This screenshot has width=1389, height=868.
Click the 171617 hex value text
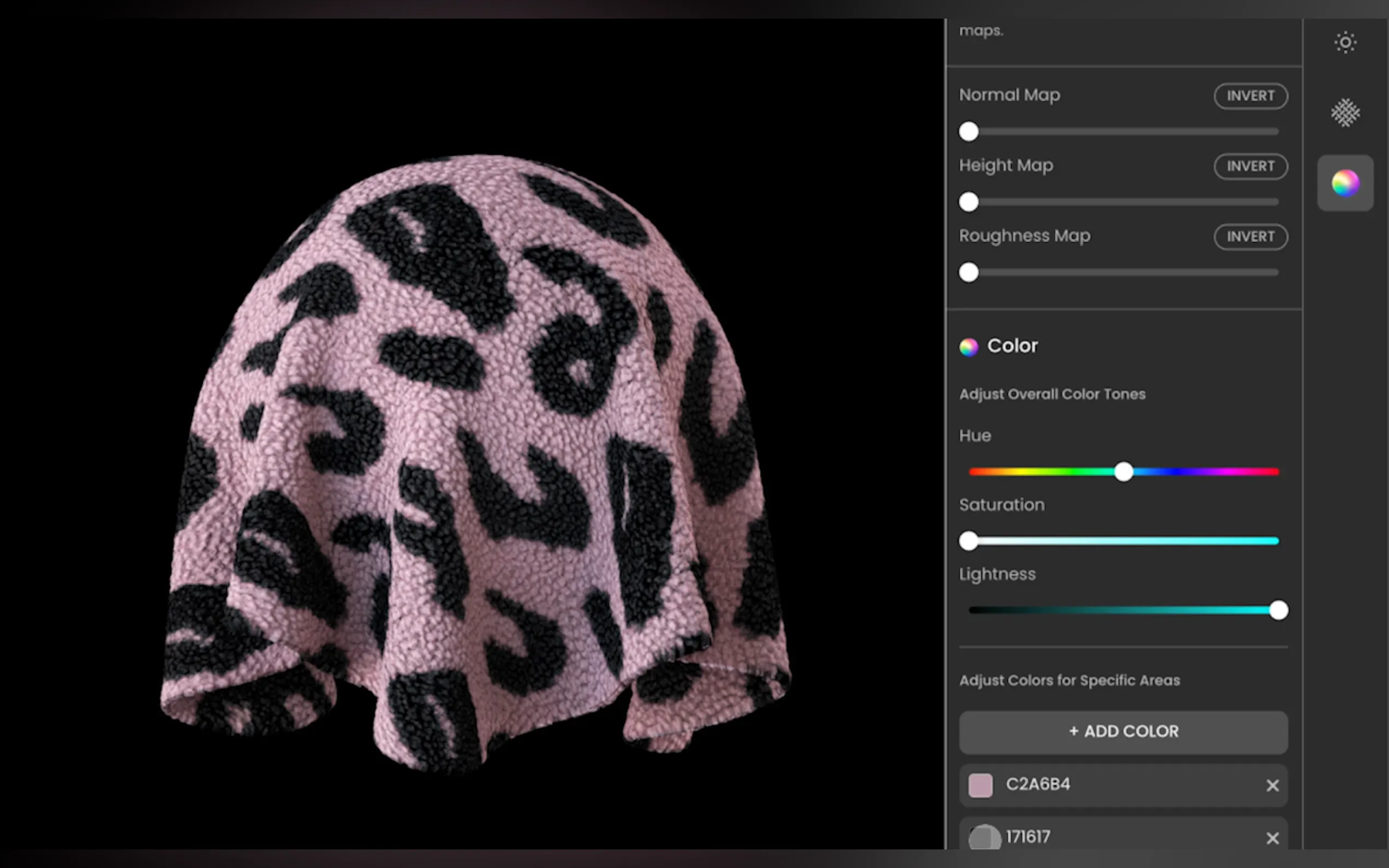pos(1028,837)
